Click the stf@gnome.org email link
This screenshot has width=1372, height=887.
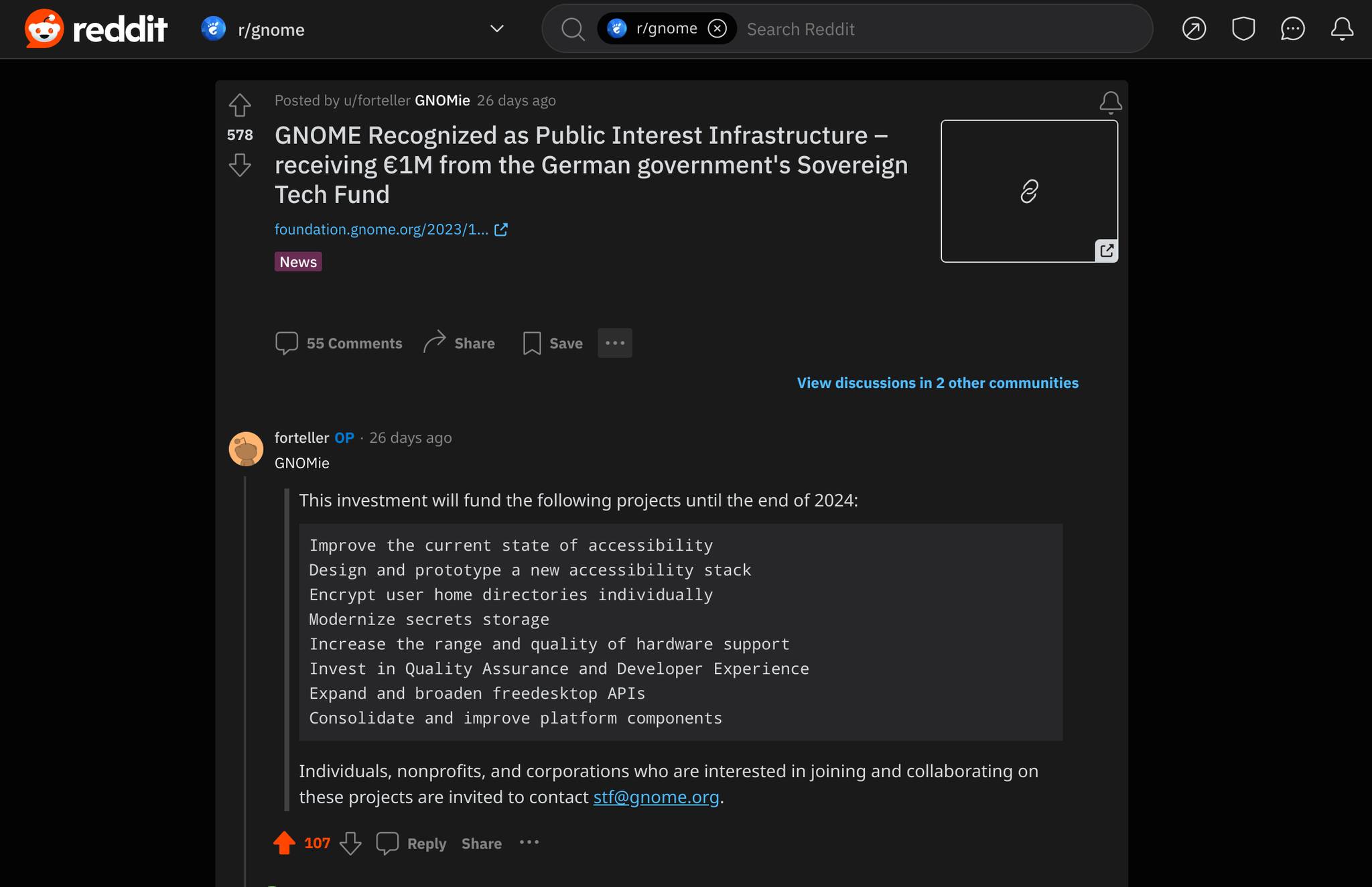[656, 797]
